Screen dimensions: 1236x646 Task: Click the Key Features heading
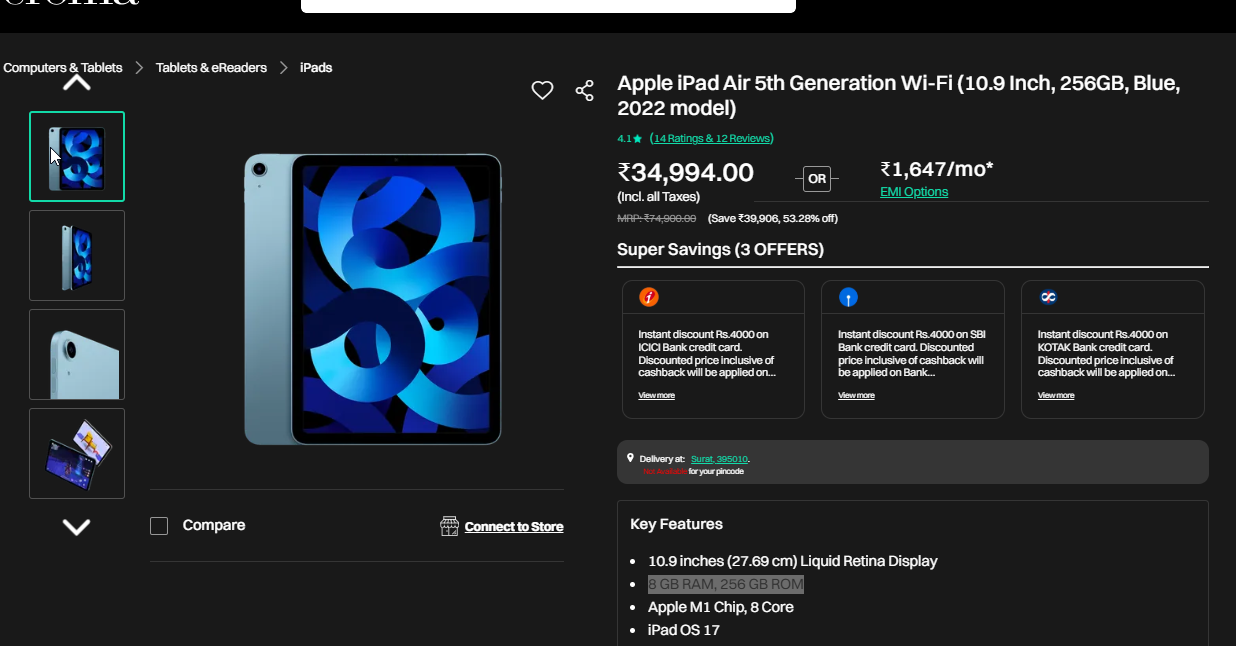[x=676, y=524]
